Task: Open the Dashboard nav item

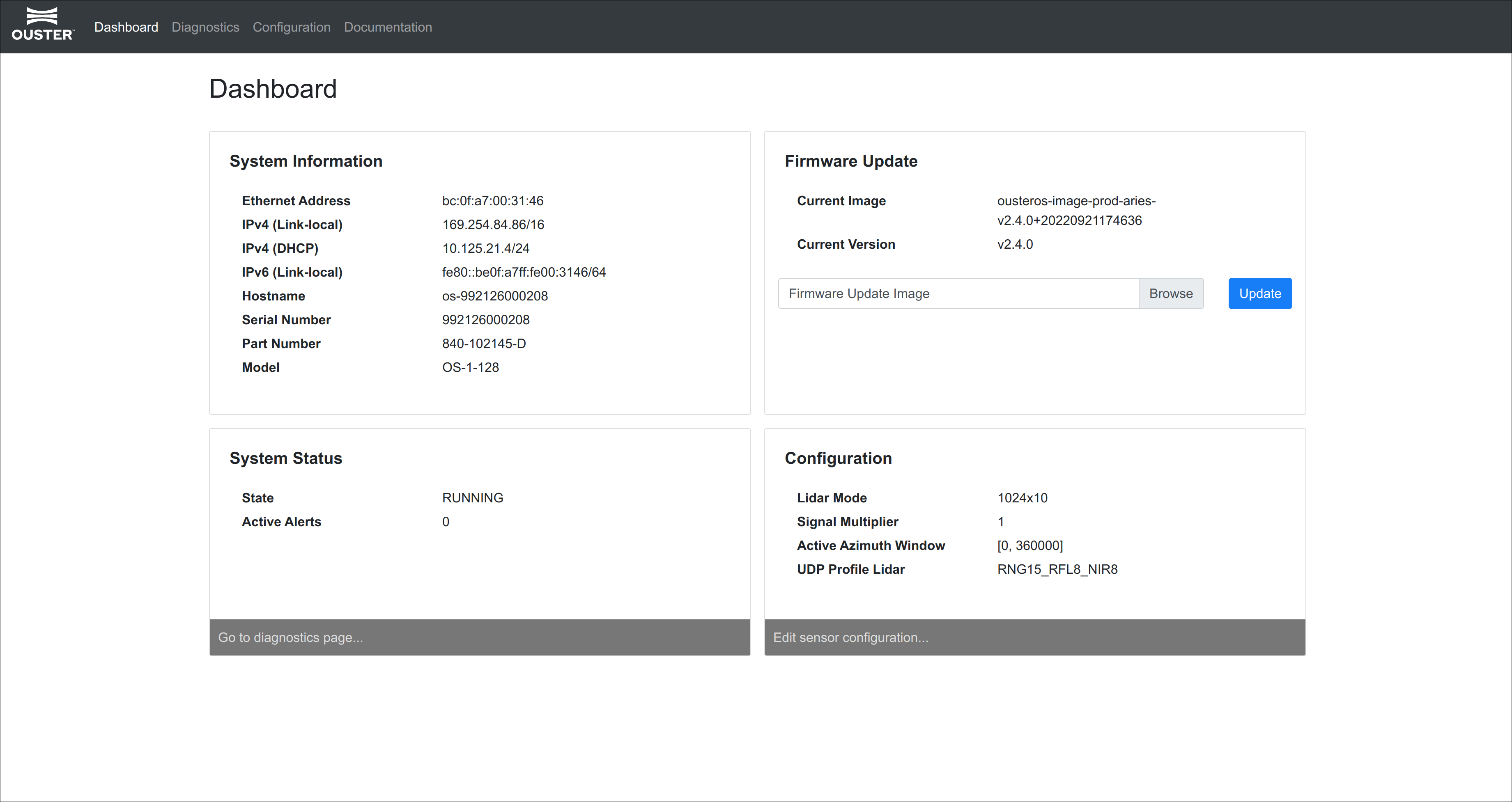Action: (126, 27)
